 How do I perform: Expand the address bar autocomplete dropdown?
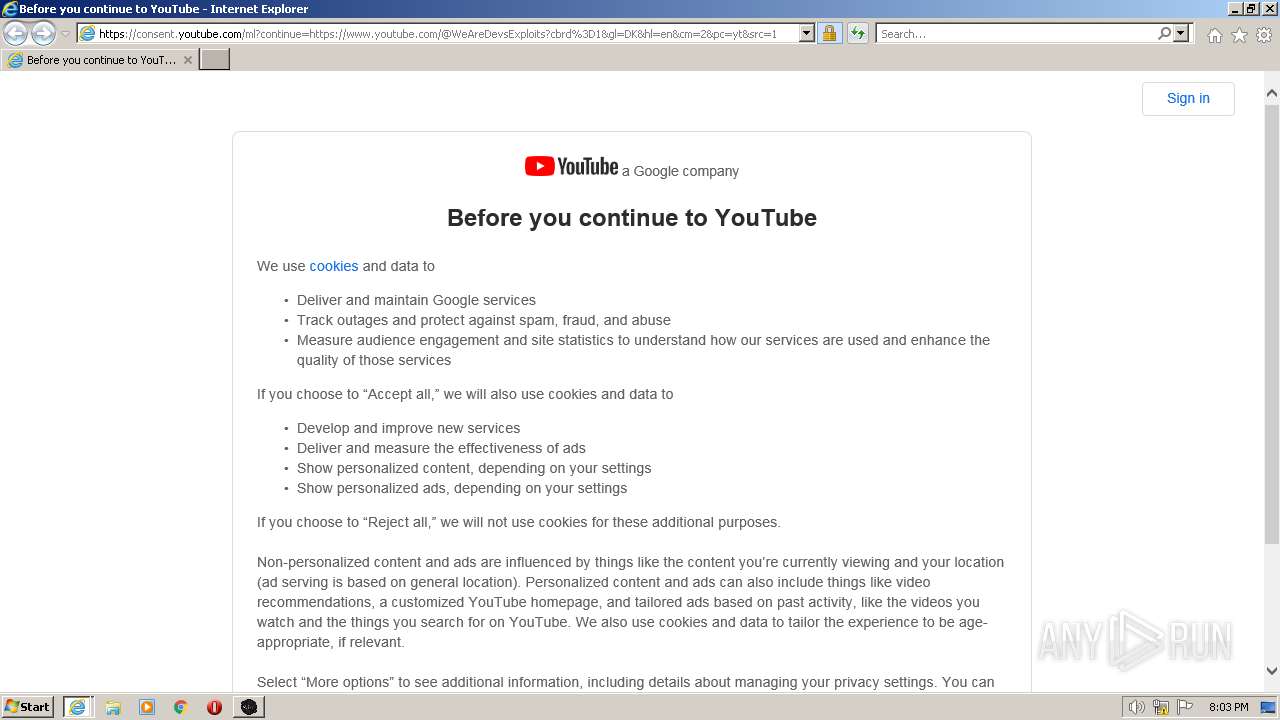tap(807, 33)
